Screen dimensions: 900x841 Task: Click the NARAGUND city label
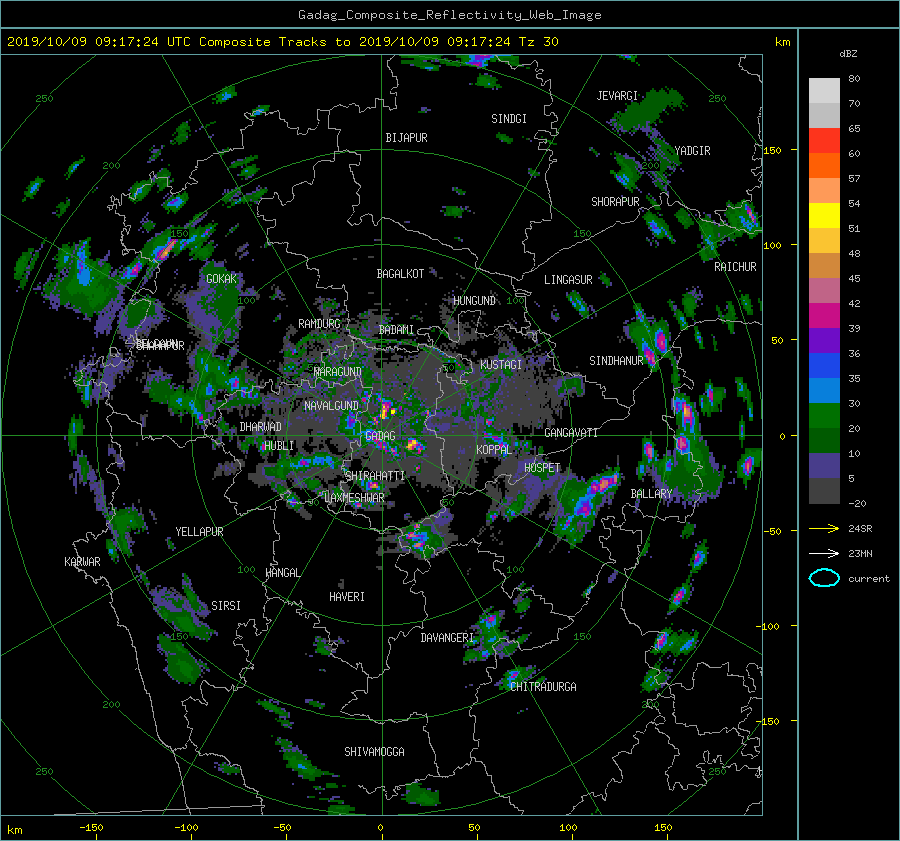(x=338, y=372)
